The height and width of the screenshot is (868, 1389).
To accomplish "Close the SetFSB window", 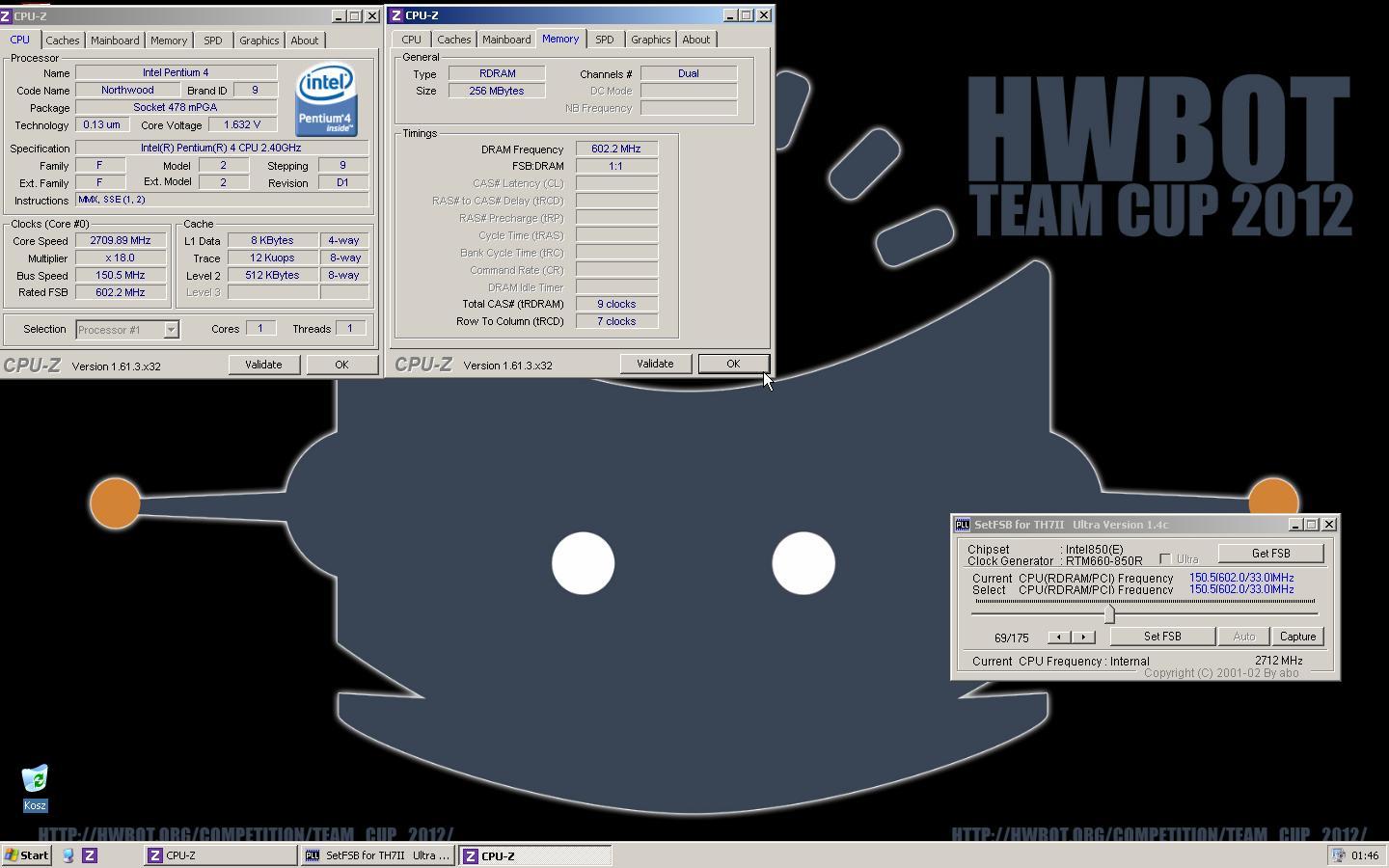I will click(x=1329, y=525).
